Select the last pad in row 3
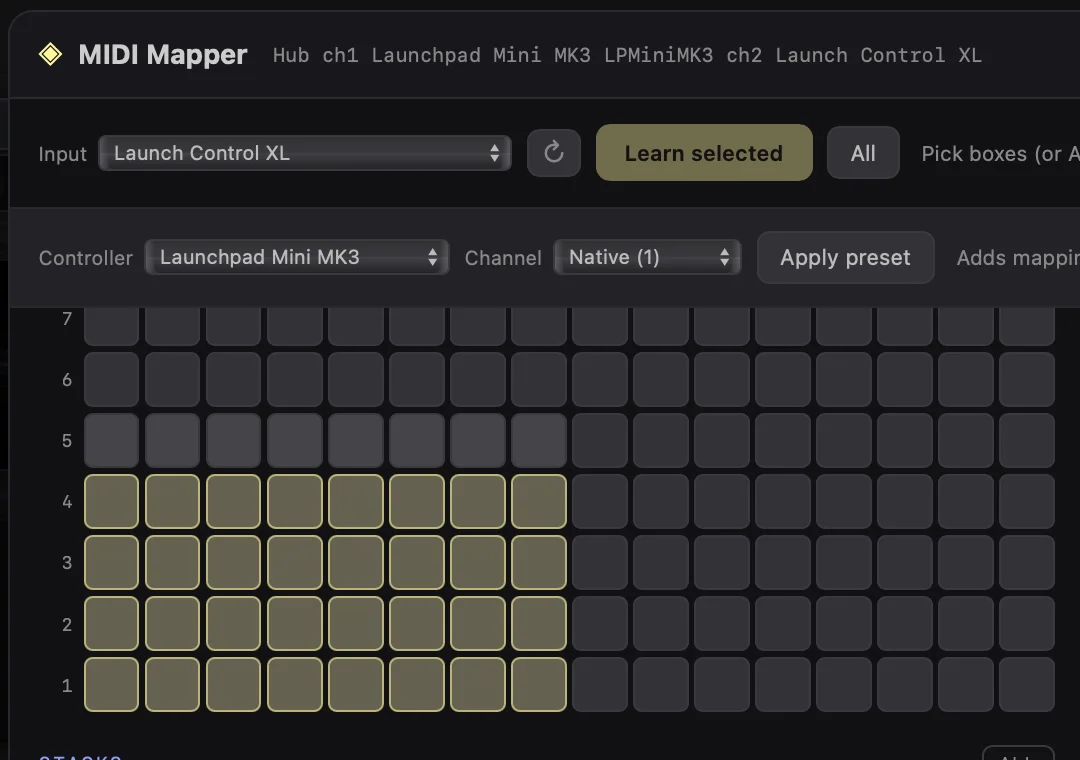This screenshot has width=1080, height=760. 1027,563
